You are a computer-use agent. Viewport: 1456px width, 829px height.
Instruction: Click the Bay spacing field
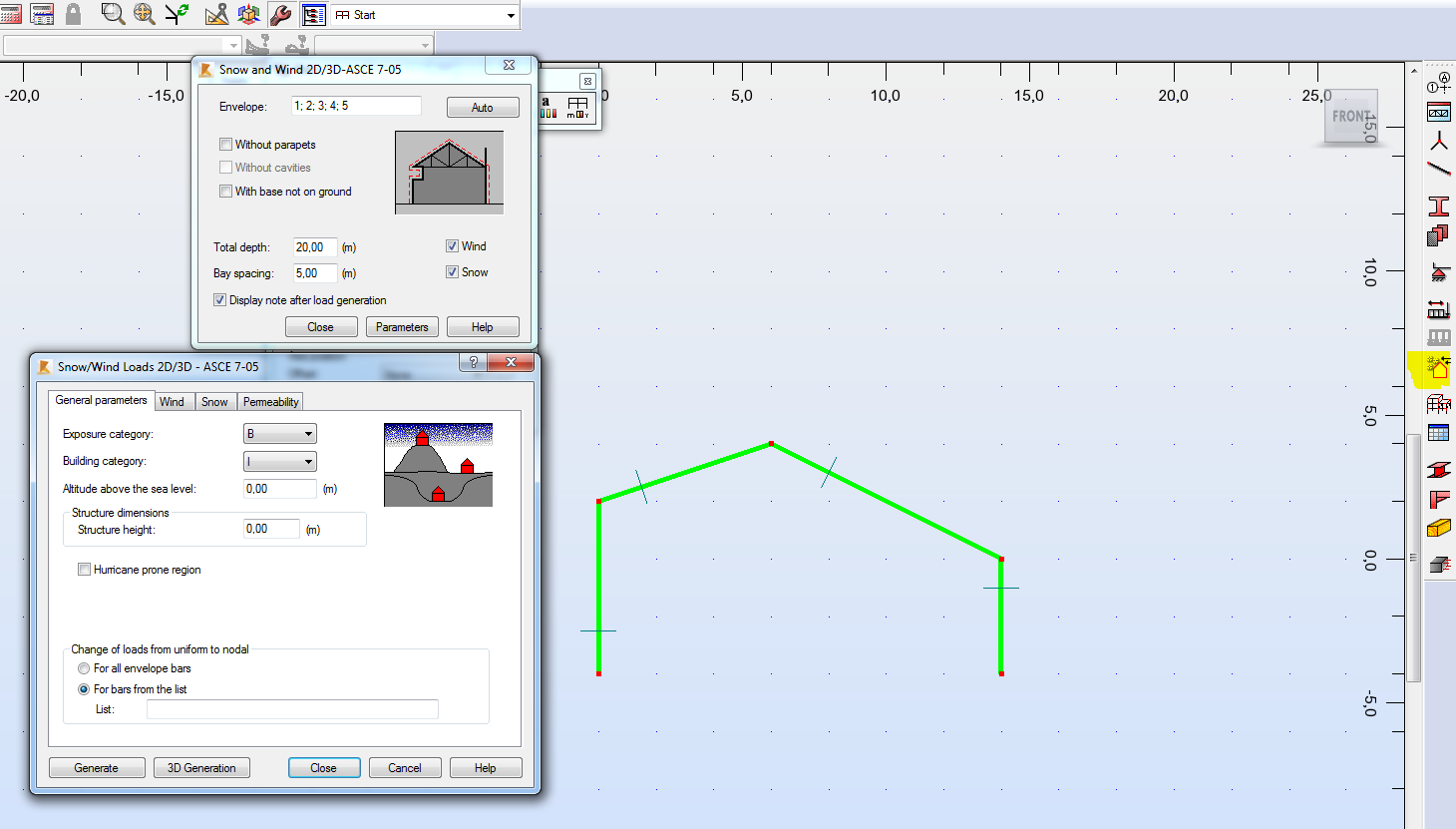[x=315, y=273]
